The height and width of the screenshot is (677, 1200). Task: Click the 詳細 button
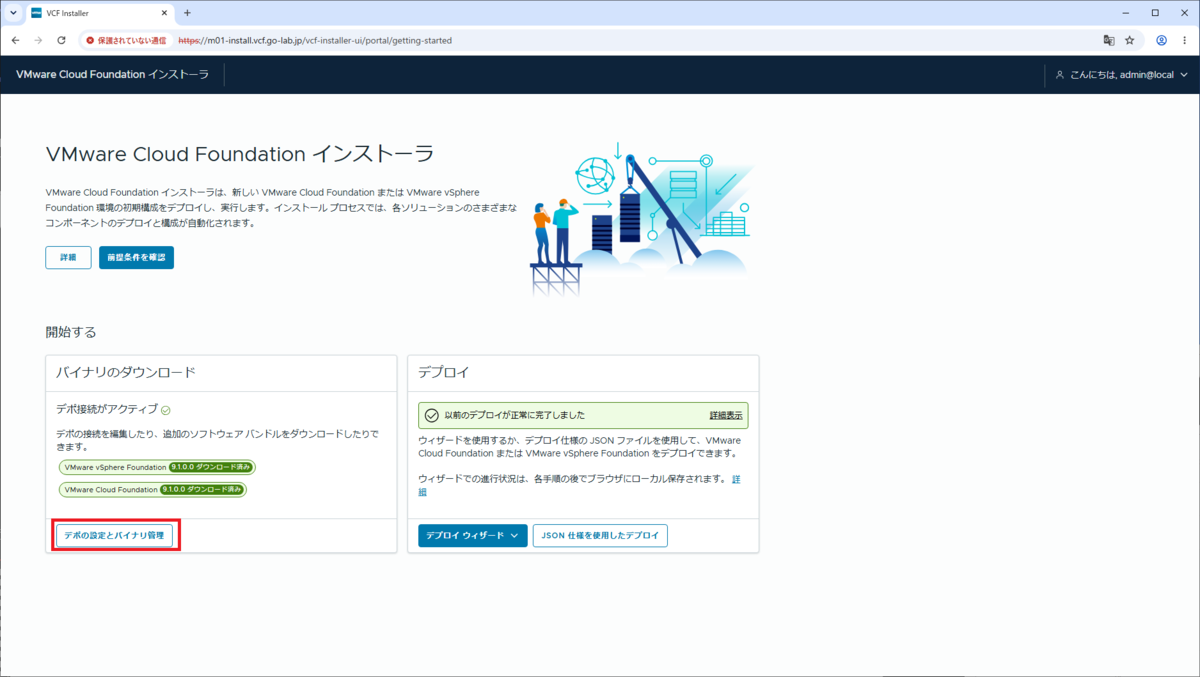(x=68, y=258)
